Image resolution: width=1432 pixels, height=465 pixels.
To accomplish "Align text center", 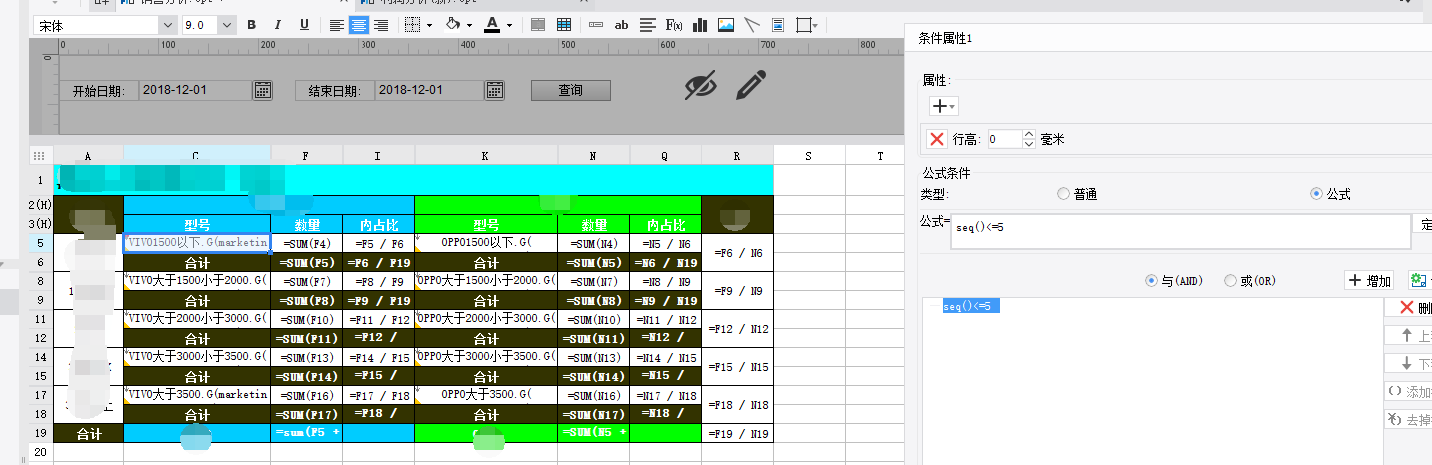I will (359, 25).
